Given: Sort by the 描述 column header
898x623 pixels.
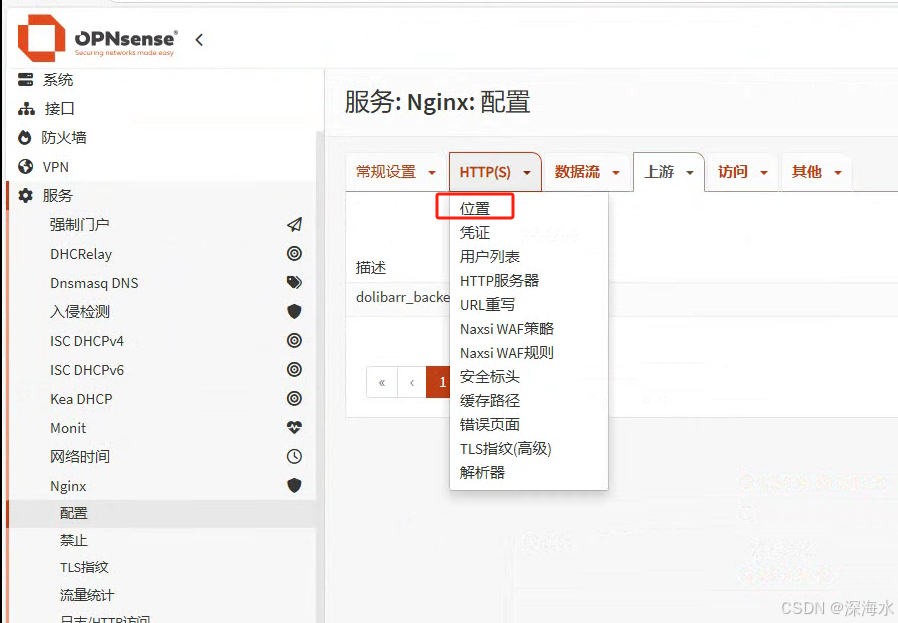Looking at the screenshot, I should [x=371, y=267].
